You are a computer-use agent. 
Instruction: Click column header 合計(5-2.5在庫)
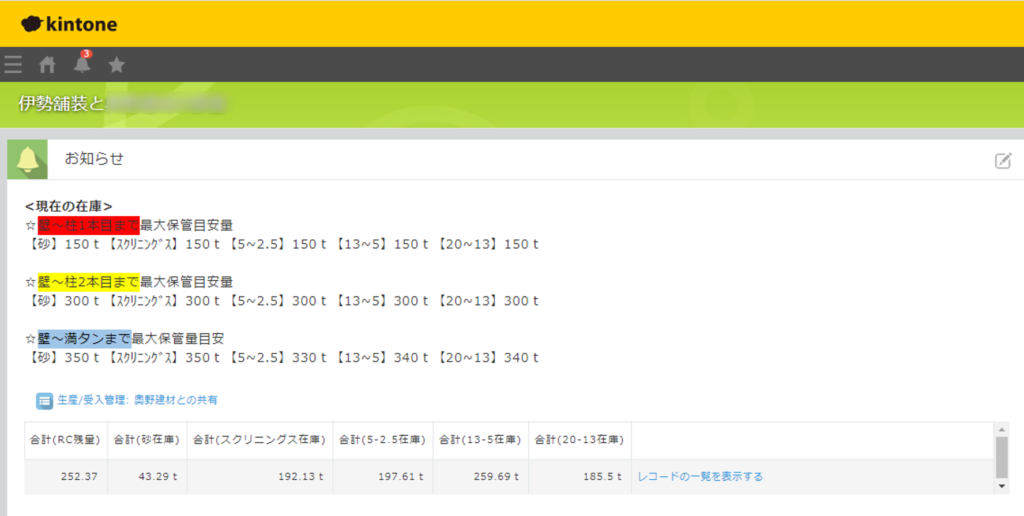[383, 440]
